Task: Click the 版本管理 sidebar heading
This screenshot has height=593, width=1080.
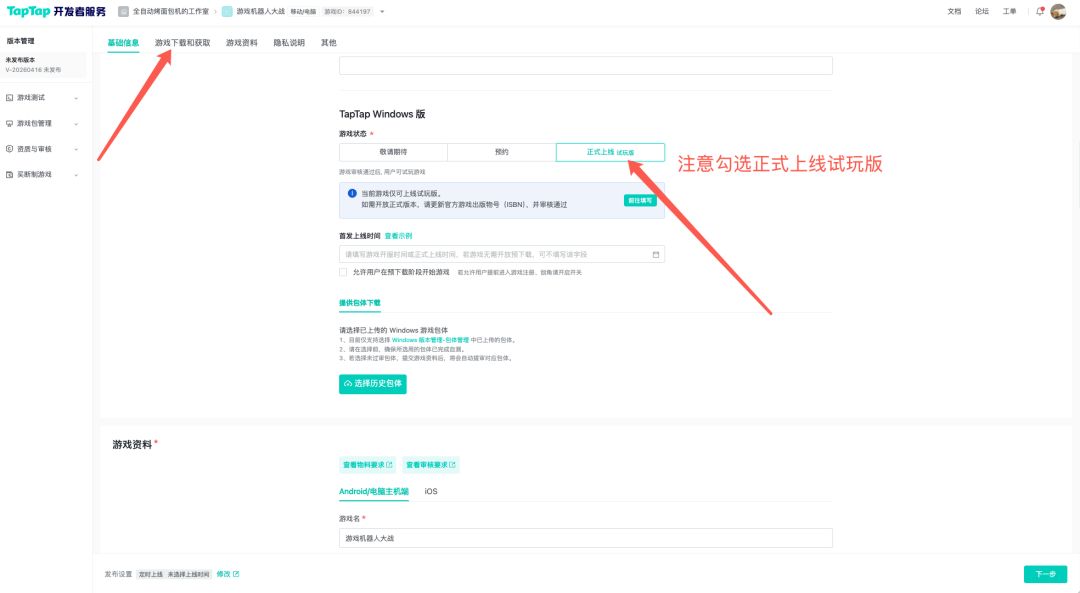Action: click(21, 41)
